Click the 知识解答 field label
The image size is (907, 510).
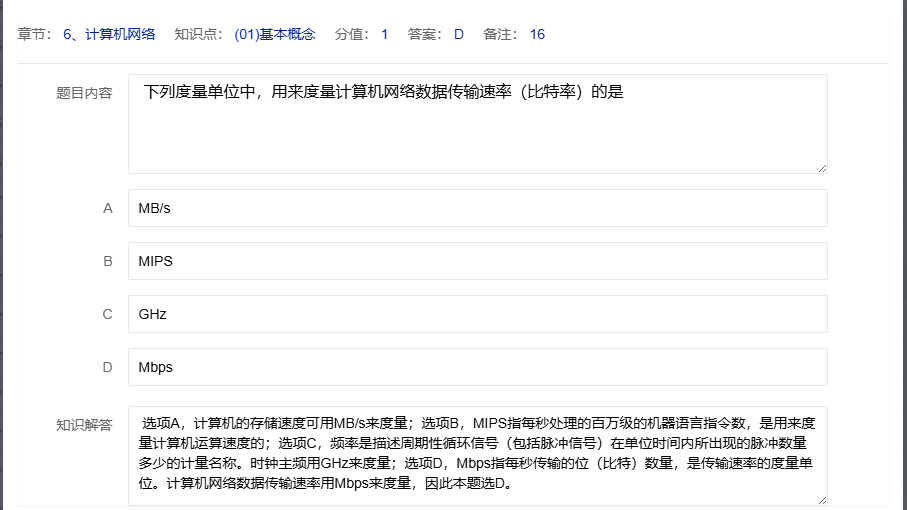tap(84, 425)
